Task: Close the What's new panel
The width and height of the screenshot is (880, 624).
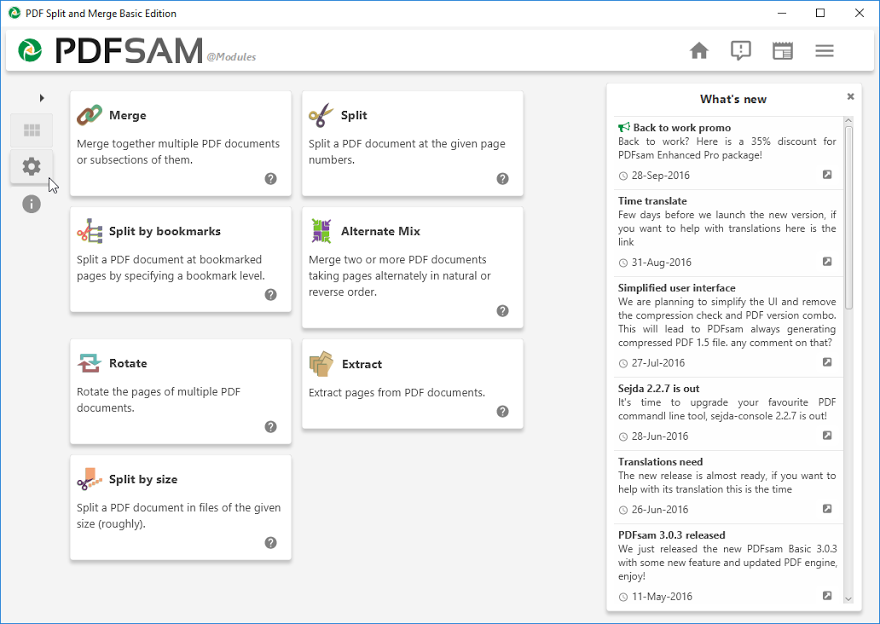Action: coord(850,97)
